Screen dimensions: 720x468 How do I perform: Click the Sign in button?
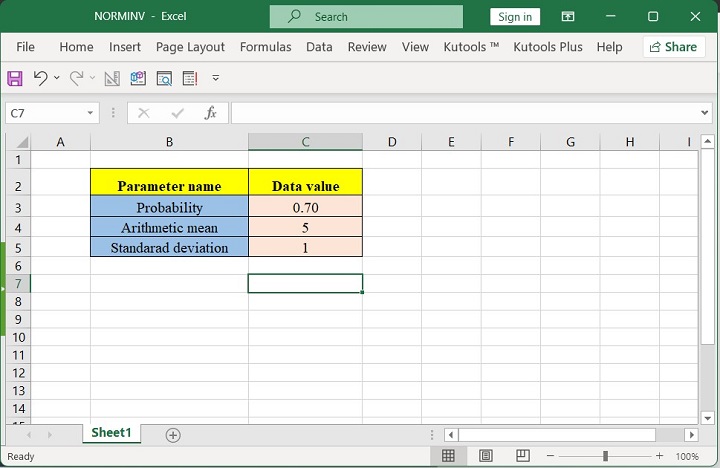(x=515, y=17)
